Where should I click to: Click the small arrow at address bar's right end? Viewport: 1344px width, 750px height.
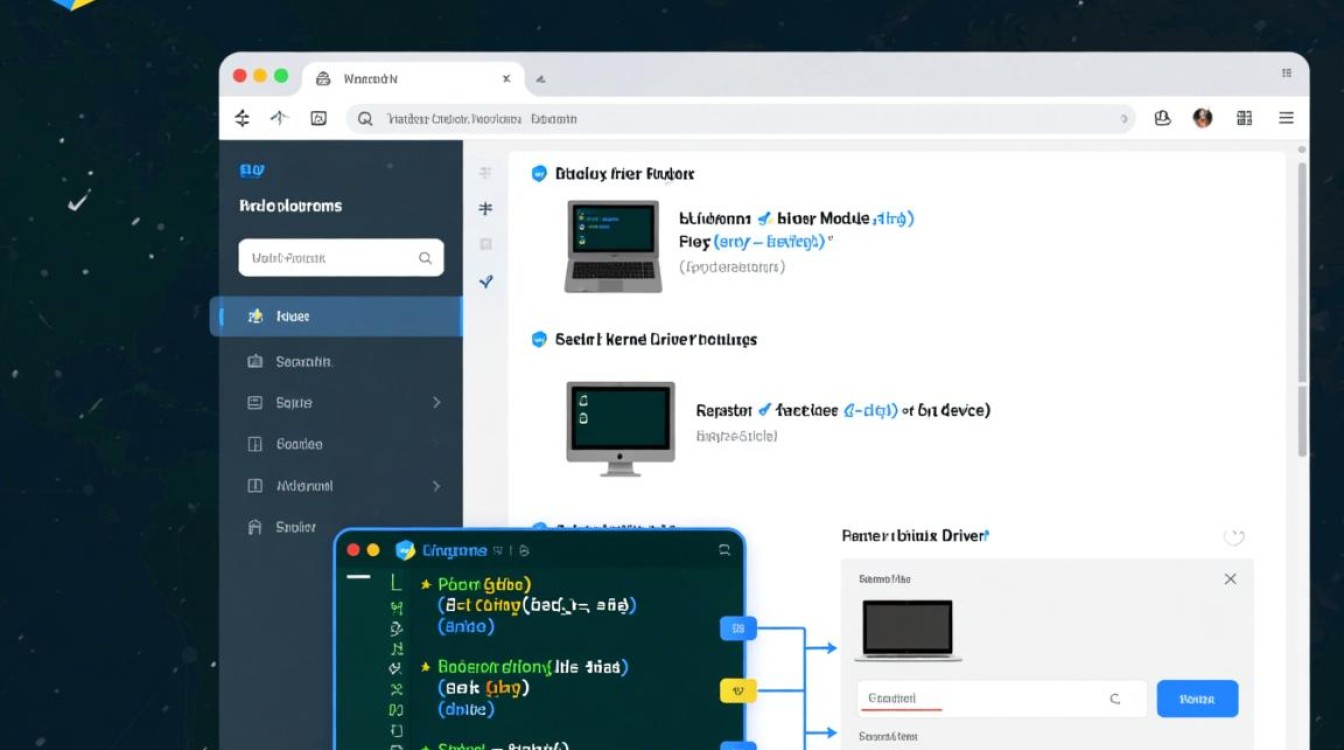1123,119
